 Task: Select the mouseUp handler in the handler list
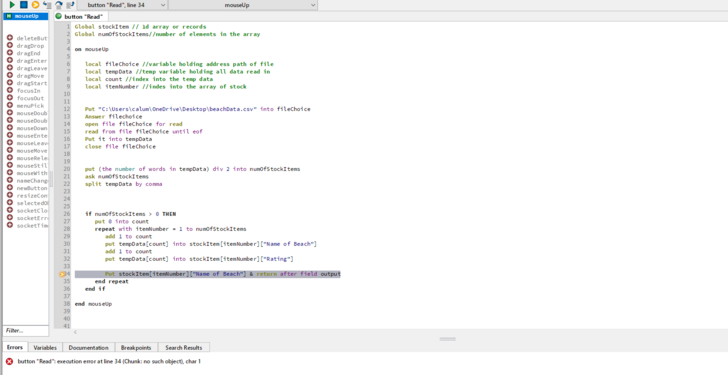click(x=26, y=16)
